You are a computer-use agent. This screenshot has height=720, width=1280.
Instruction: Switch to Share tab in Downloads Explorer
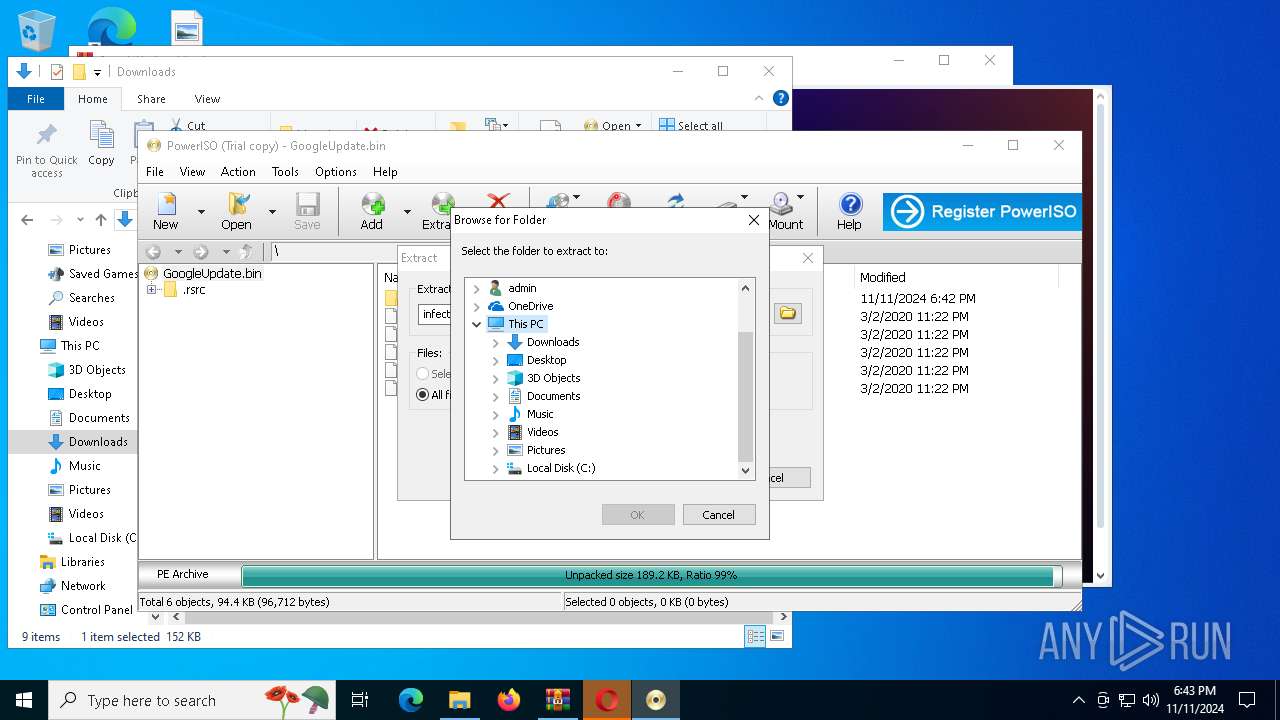151,99
